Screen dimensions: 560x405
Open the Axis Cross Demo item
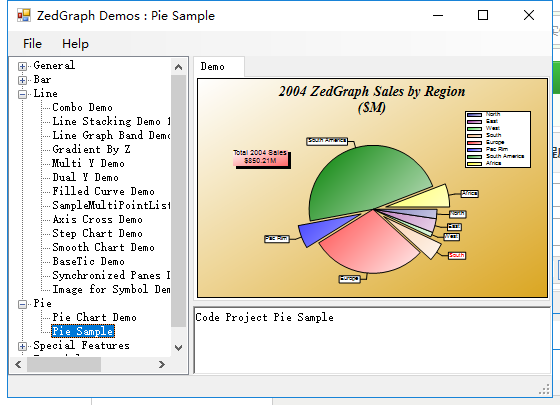pyautogui.click(x=98, y=219)
